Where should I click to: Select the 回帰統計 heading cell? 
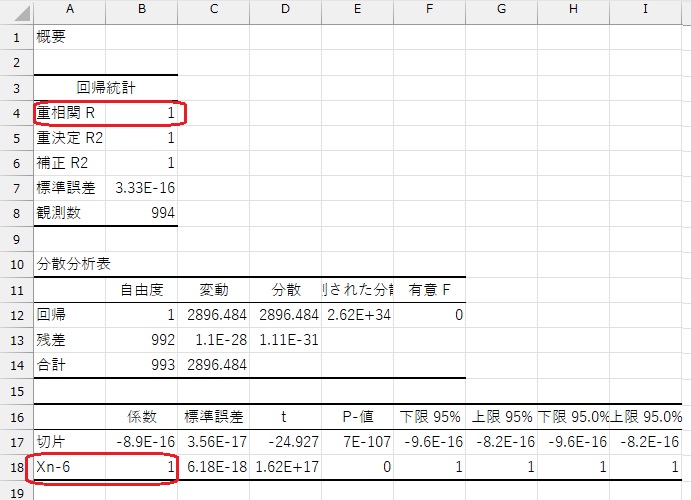point(105,88)
